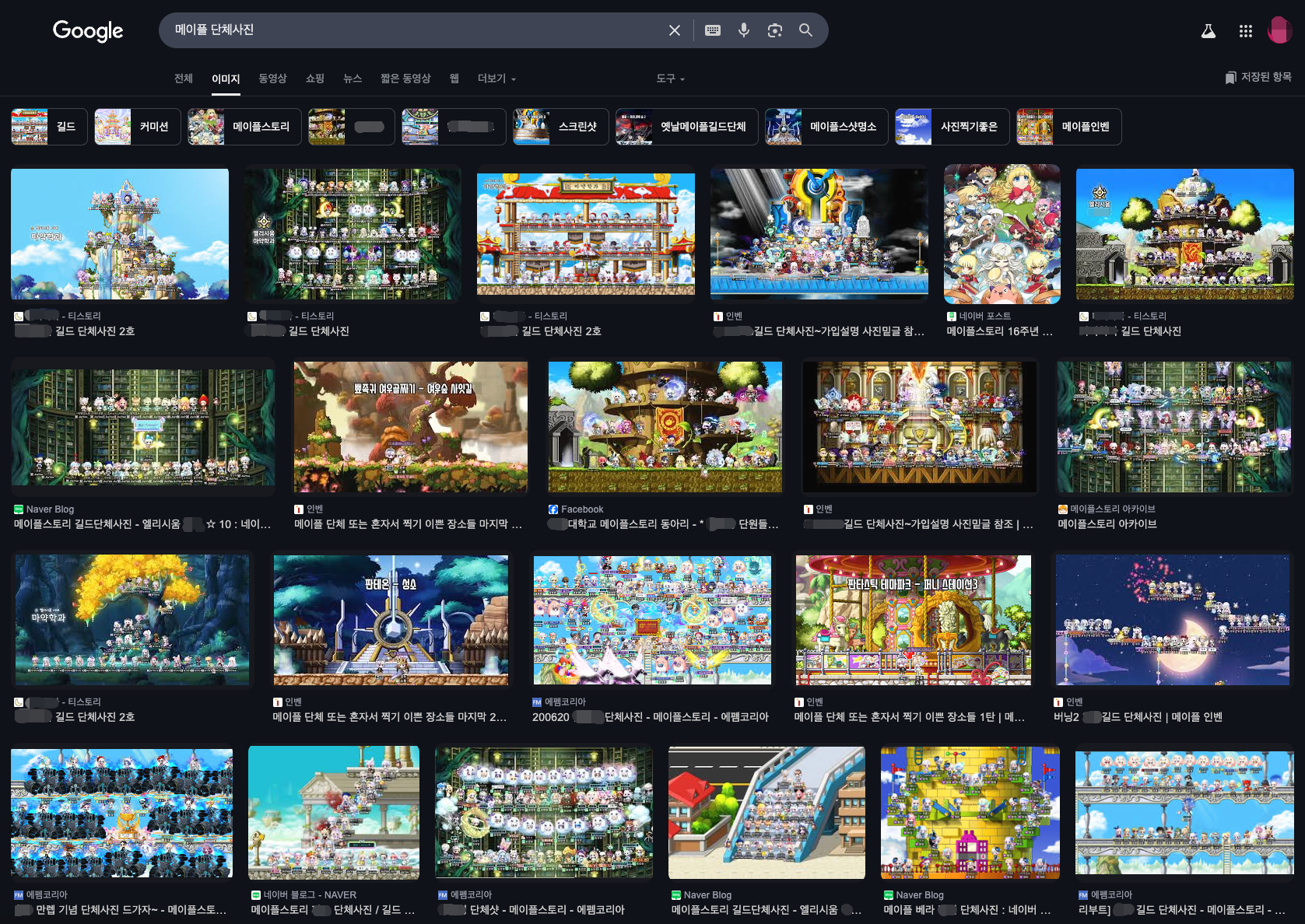Image resolution: width=1305 pixels, height=924 pixels.
Task: Filter by the 메이플스샷명소 chip
Action: point(826,127)
